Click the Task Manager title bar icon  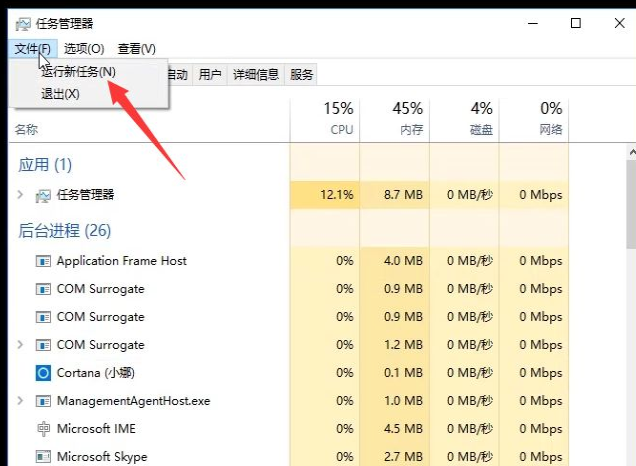tap(23, 24)
